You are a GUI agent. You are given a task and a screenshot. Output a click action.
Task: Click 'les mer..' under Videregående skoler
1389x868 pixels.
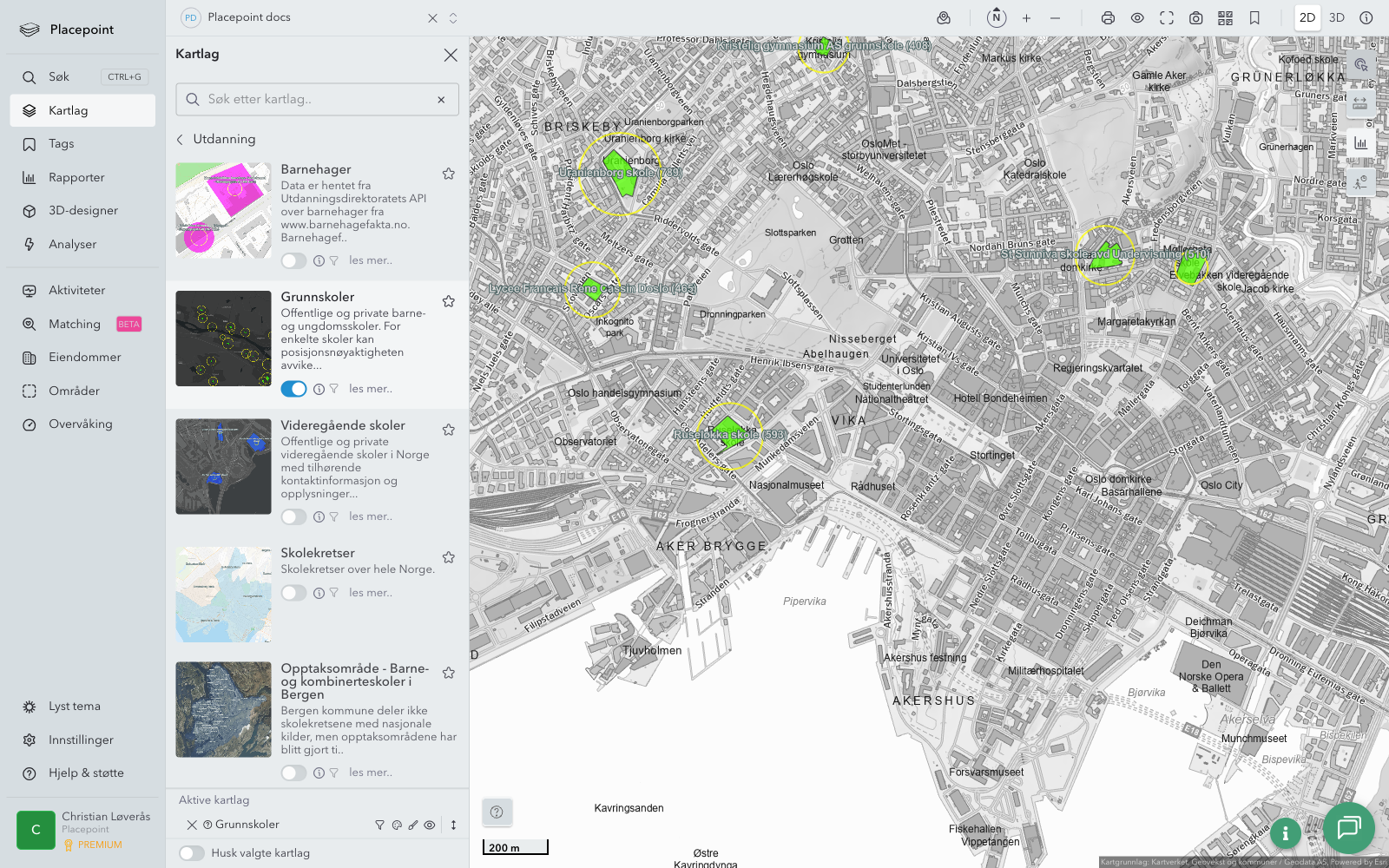tap(371, 516)
